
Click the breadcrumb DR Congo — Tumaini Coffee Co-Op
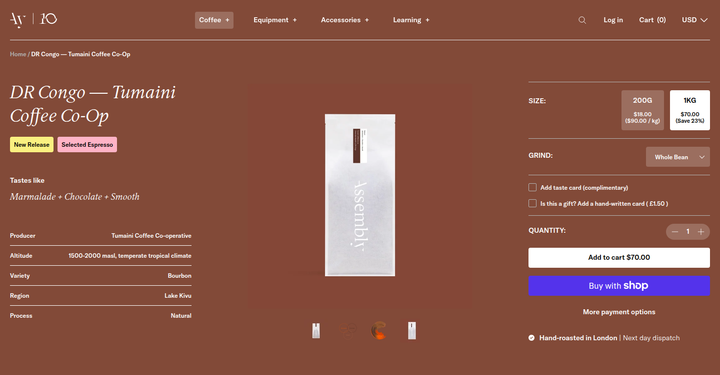coord(81,54)
